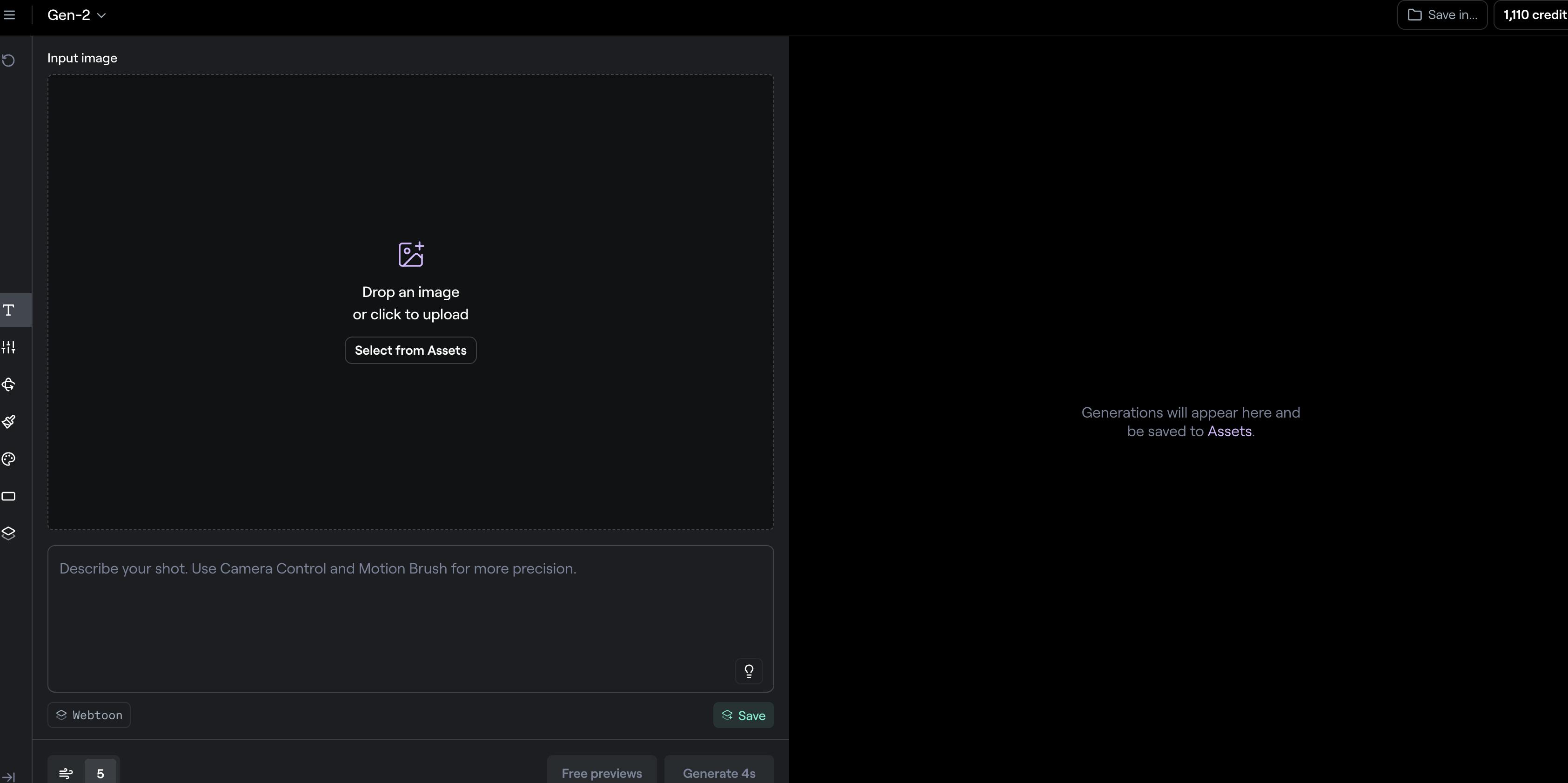
Task: Open the Style palette icon
Action: (8, 459)
